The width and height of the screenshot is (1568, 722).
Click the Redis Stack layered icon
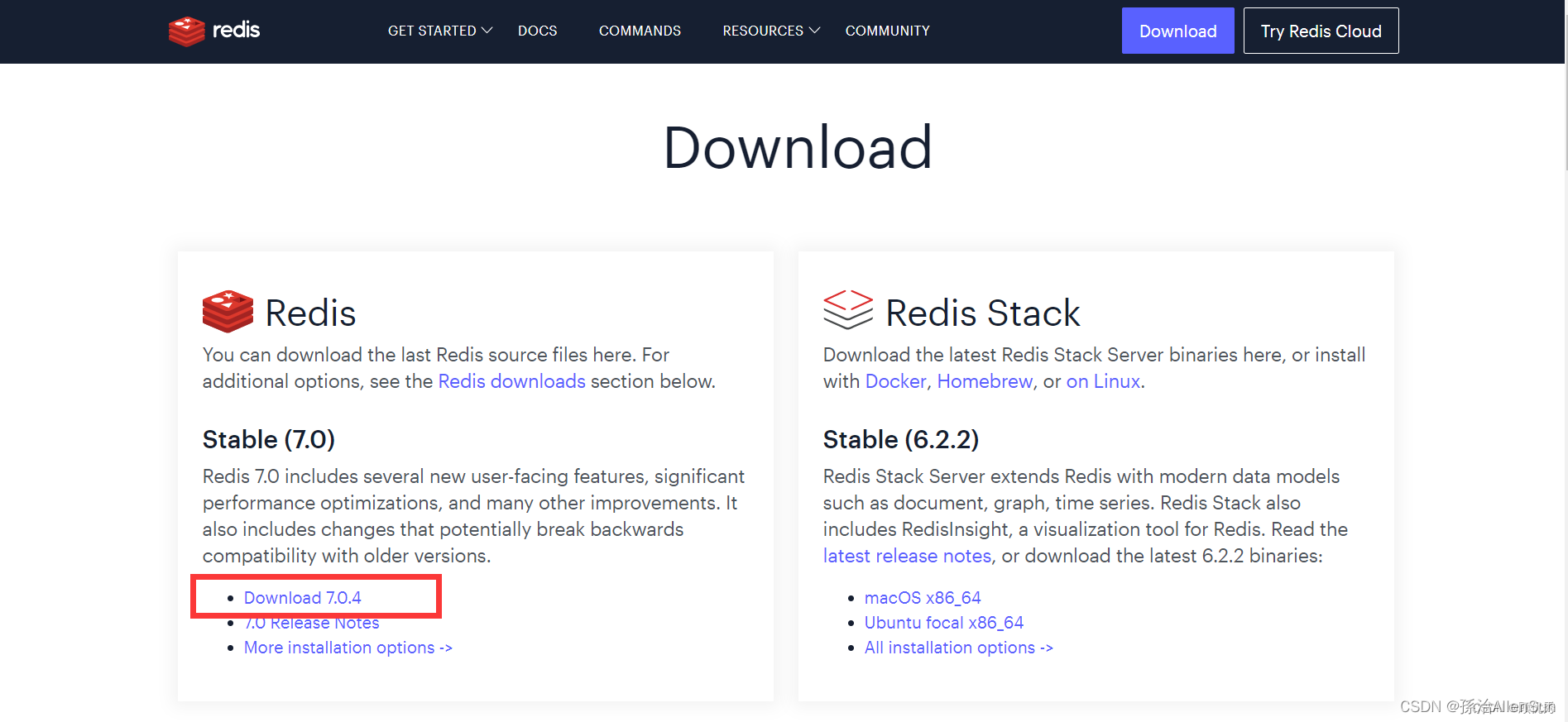(848, 310)
